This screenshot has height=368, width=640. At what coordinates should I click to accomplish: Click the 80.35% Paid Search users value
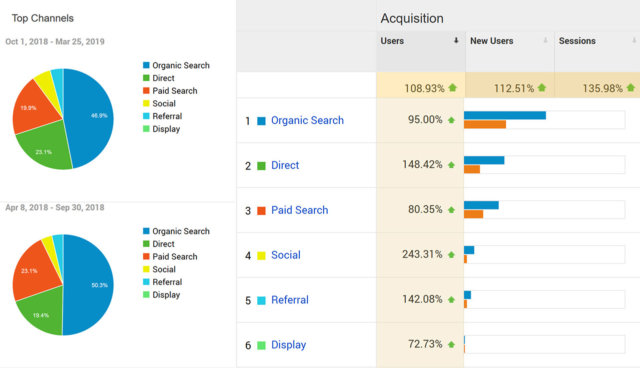click(425, 209)
